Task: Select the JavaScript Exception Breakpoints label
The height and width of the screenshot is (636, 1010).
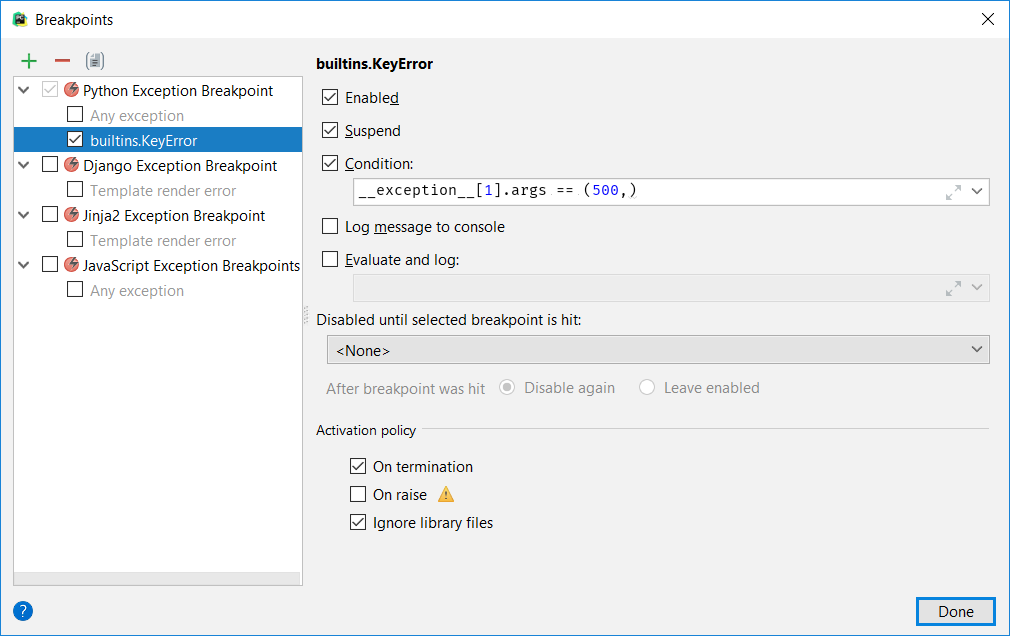Action: click(x=191, y=265)
